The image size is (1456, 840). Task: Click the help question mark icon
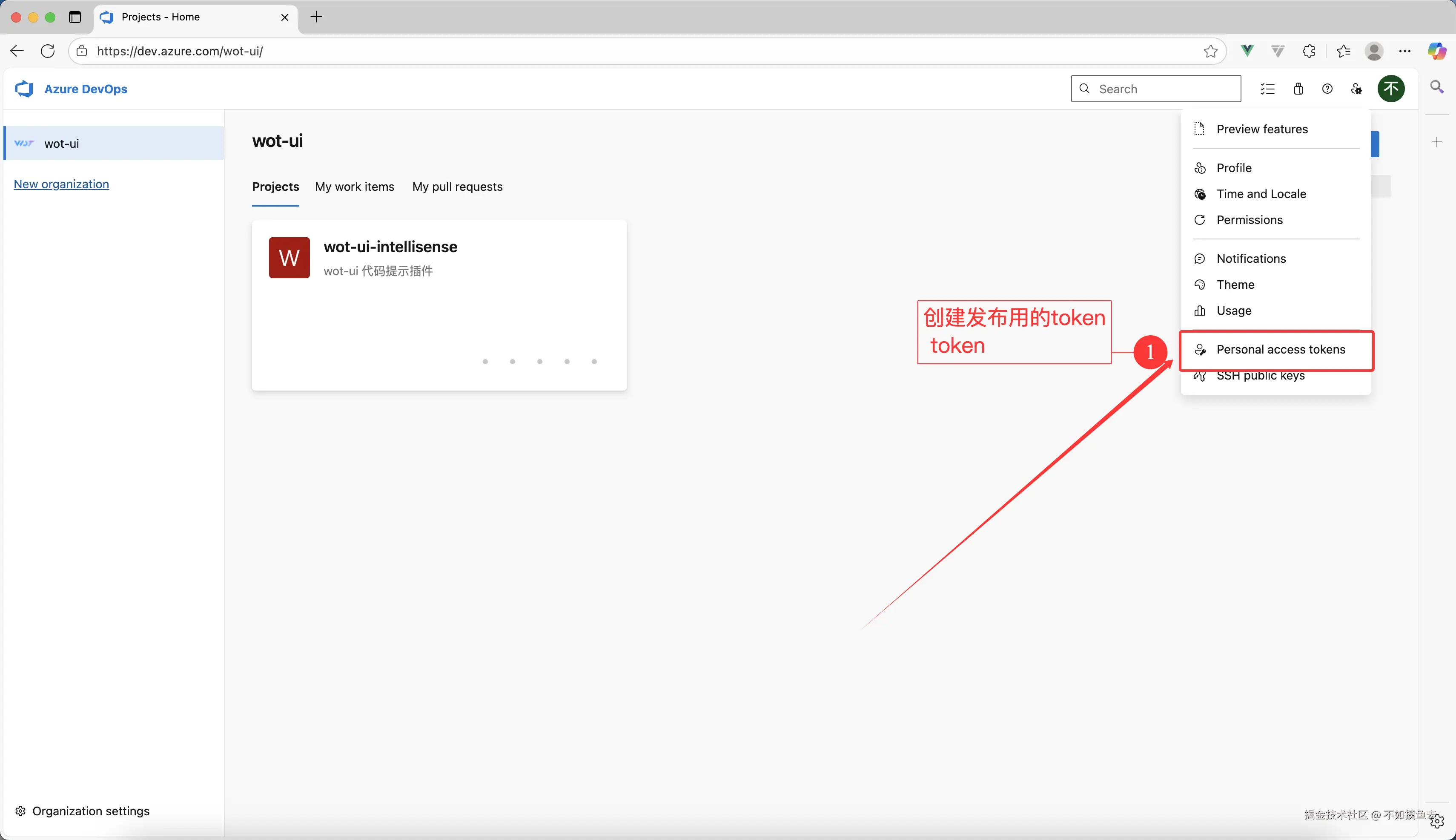point(1327,89)
